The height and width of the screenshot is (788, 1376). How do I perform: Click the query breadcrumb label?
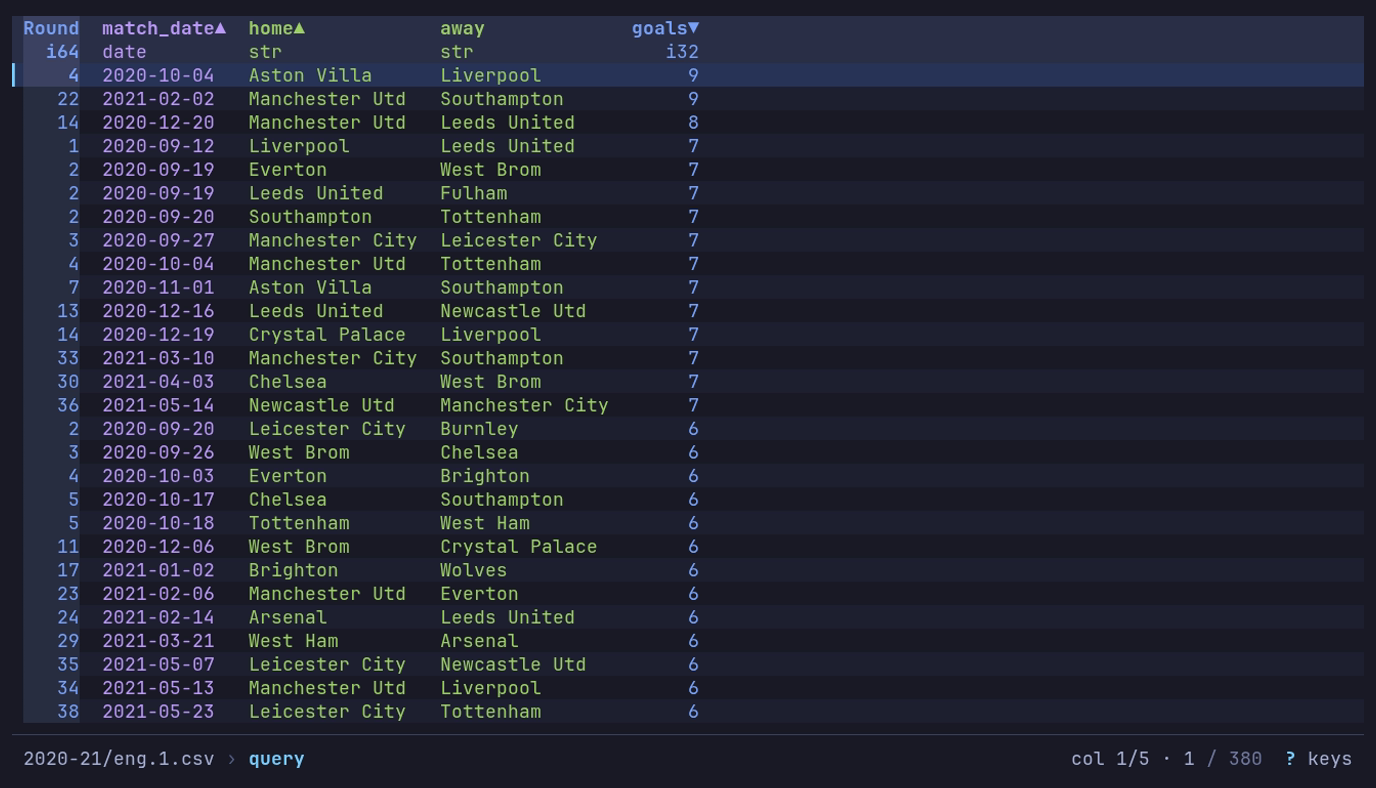[276, 759]
